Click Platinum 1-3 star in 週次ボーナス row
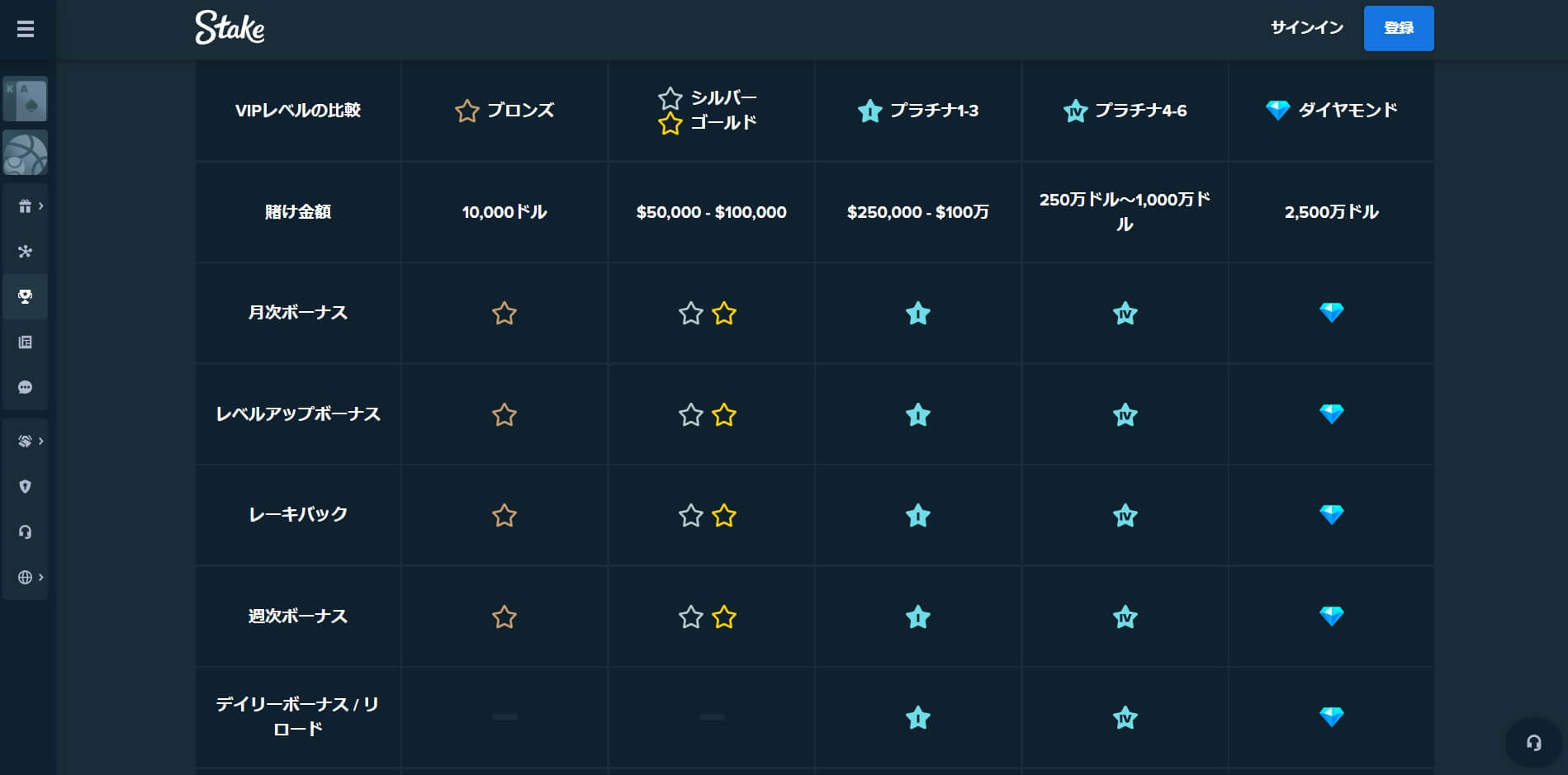Viewport: 1568px width, 775px height. 918,617
